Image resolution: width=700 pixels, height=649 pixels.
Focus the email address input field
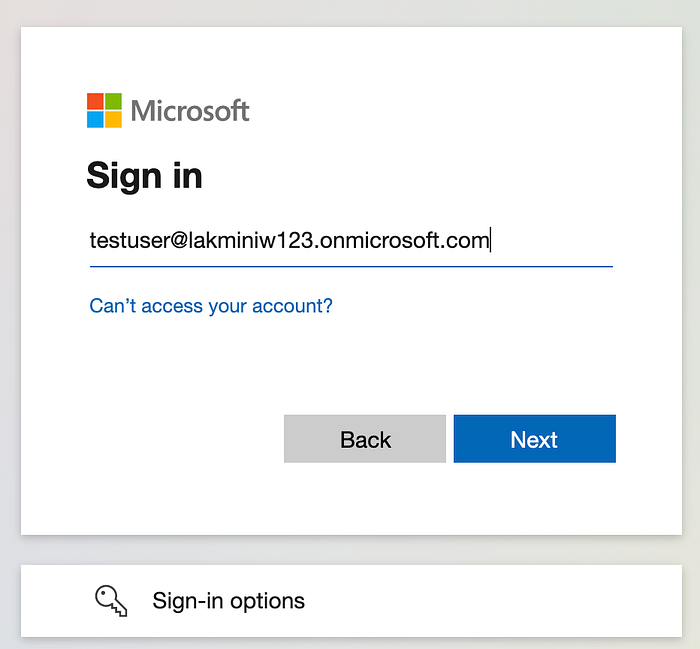[x=350, y=241]
